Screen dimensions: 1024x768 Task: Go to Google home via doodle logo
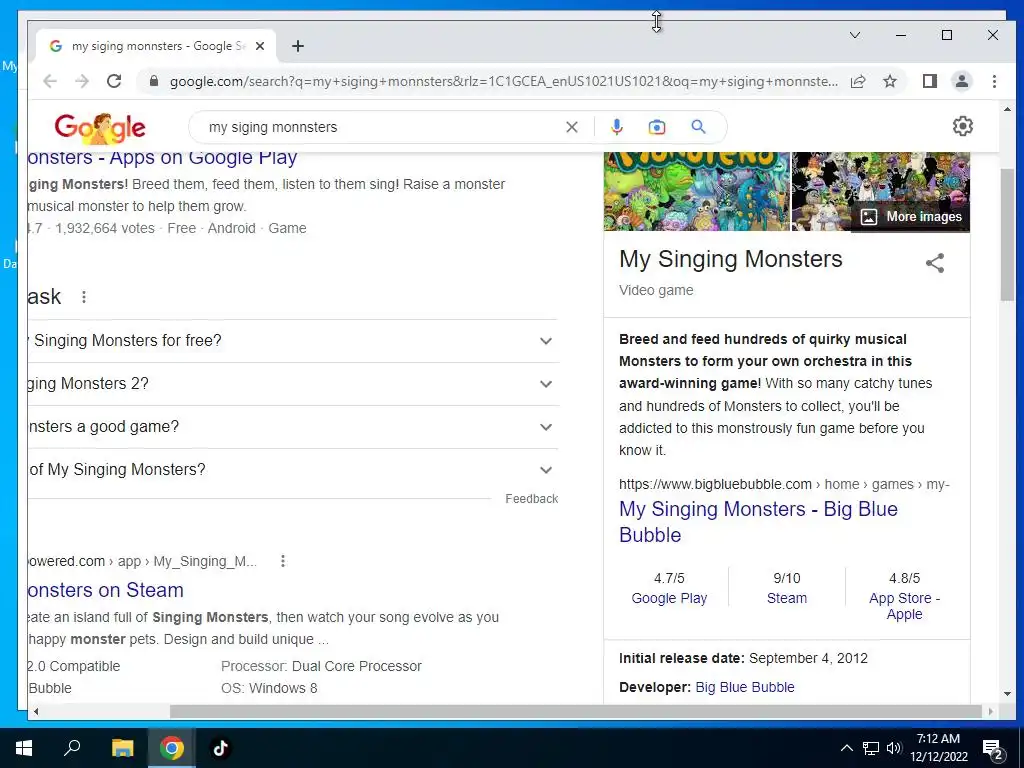[x=100, y=127]
